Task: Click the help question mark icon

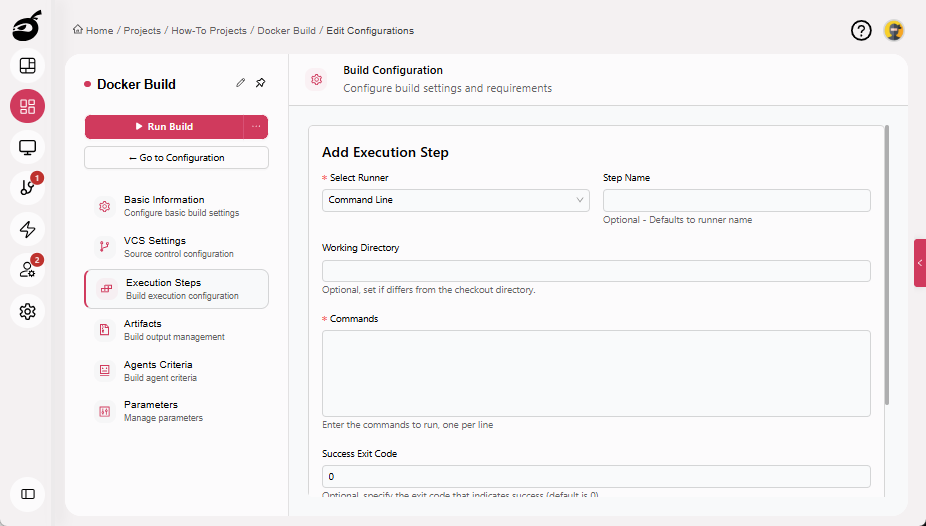Action: [861, 30]
